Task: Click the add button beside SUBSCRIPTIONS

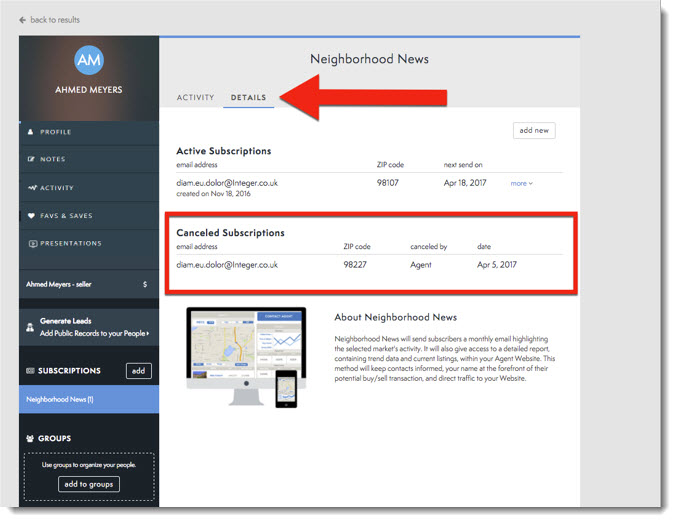Action: click(x=139, y=371)
